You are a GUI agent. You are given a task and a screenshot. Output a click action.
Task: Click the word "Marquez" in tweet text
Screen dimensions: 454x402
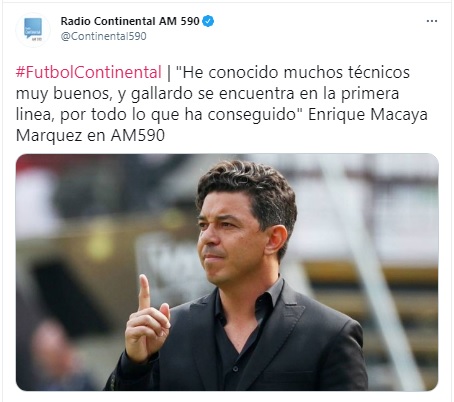(x=49, y=136)
